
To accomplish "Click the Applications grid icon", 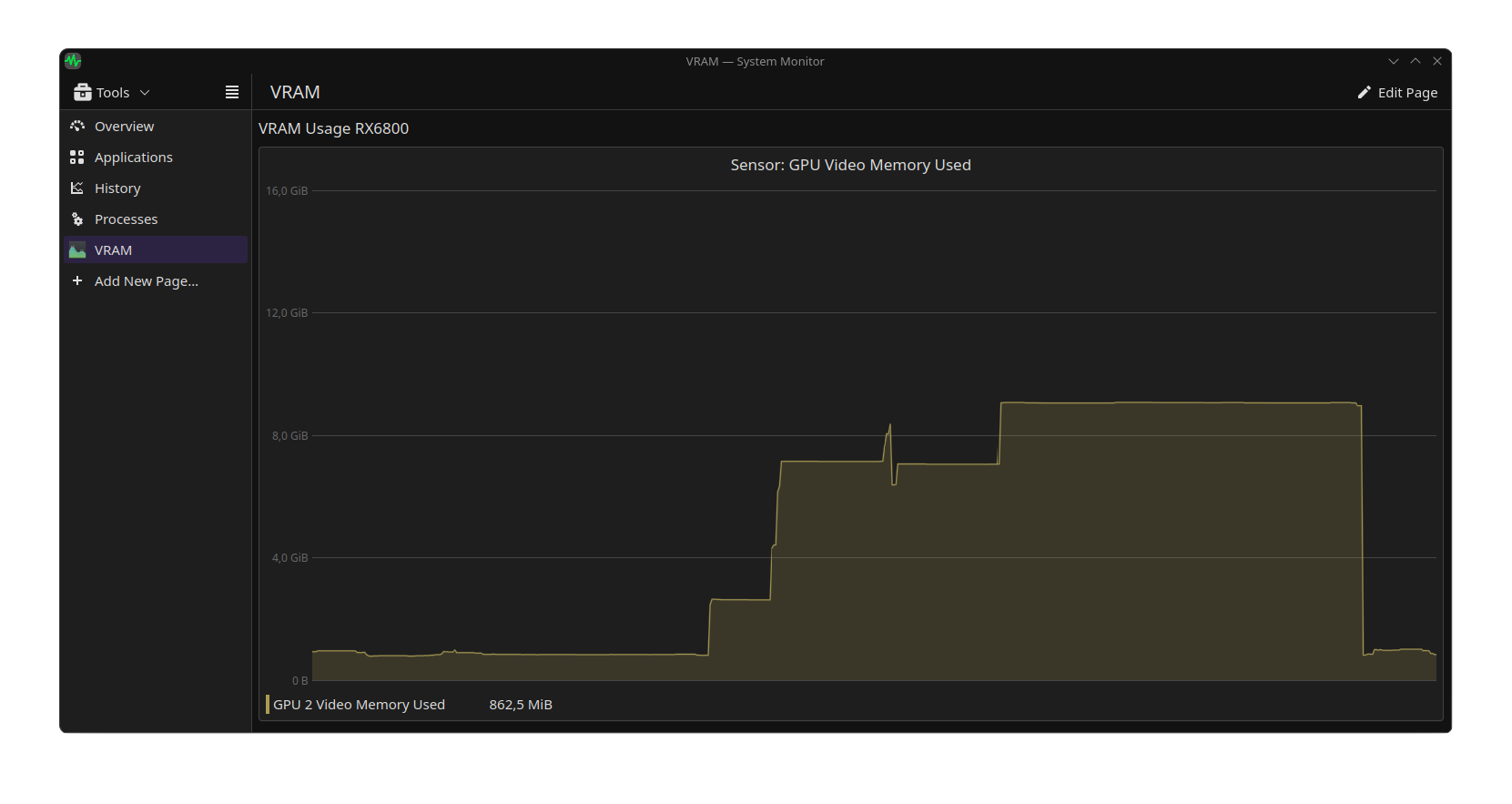I will [x=77, y=157].
